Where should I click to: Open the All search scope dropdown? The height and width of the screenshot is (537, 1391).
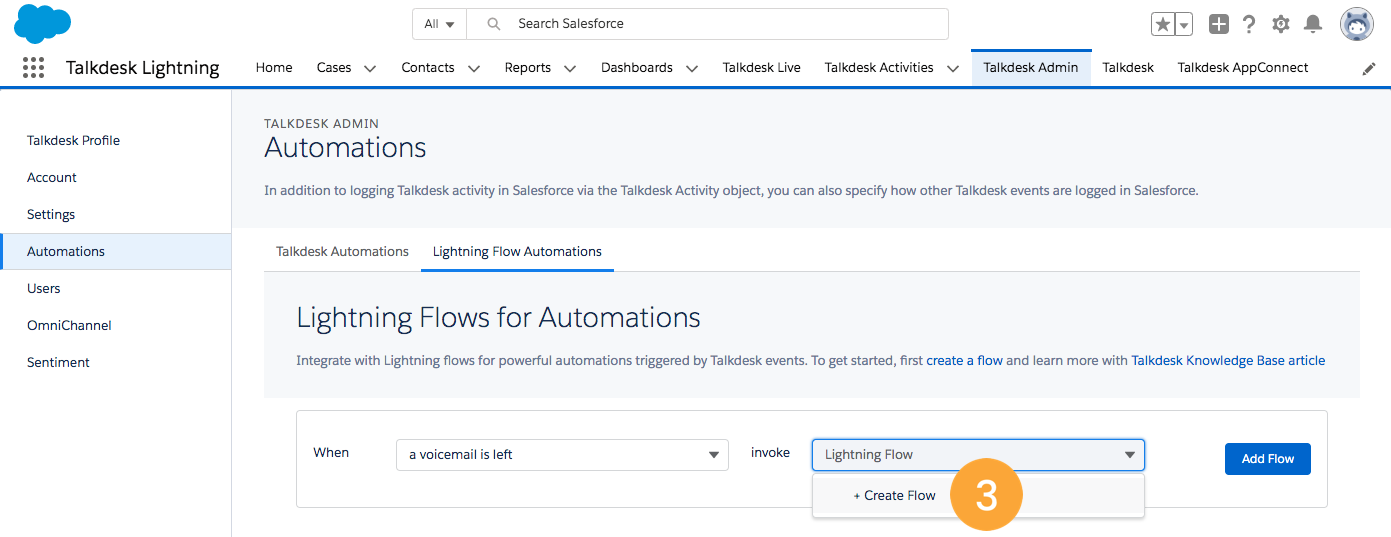pyautogui.click(x=439, y=24)
